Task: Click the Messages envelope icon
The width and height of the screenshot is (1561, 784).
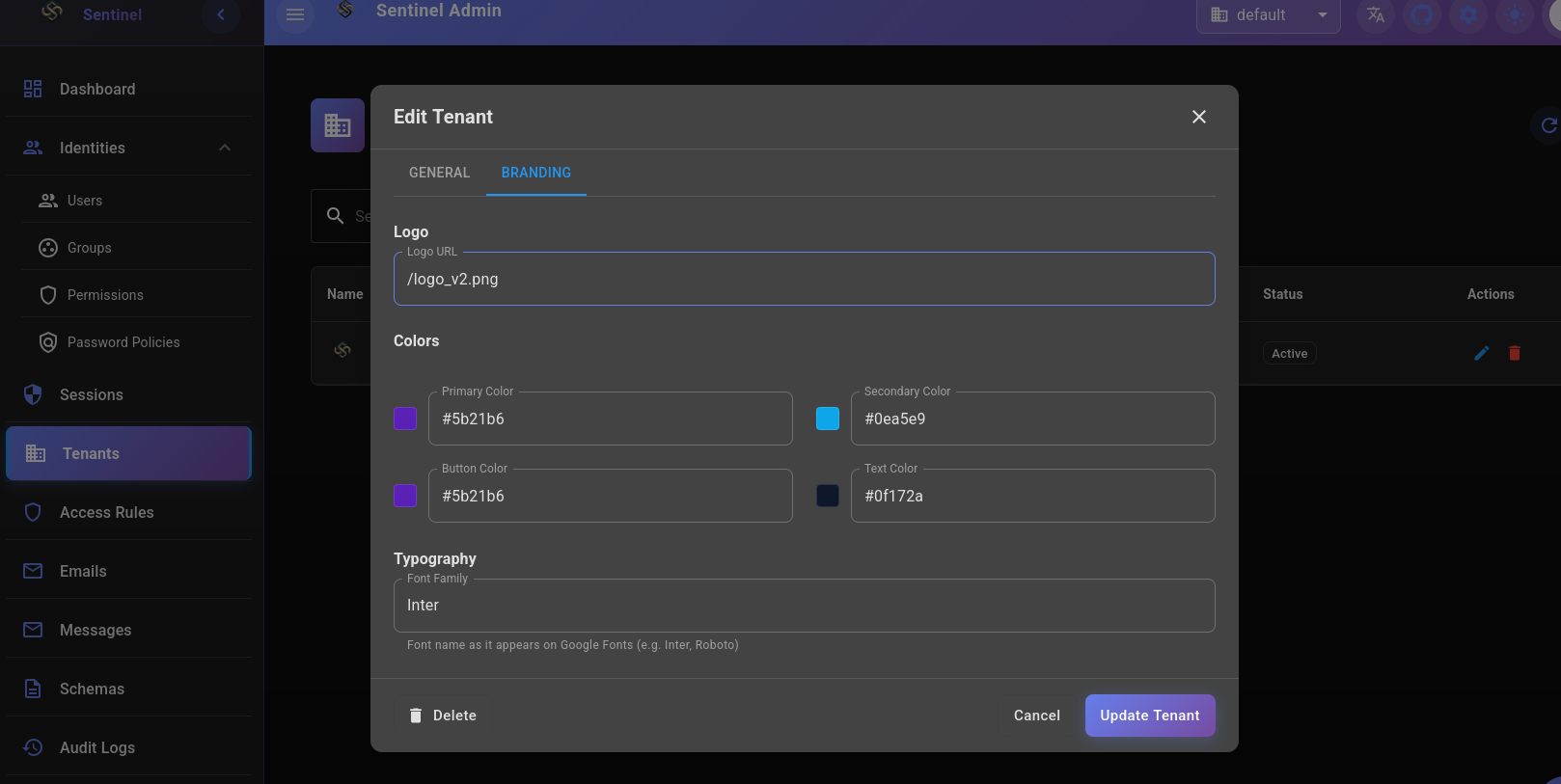Action: click(x=33, y=630)
